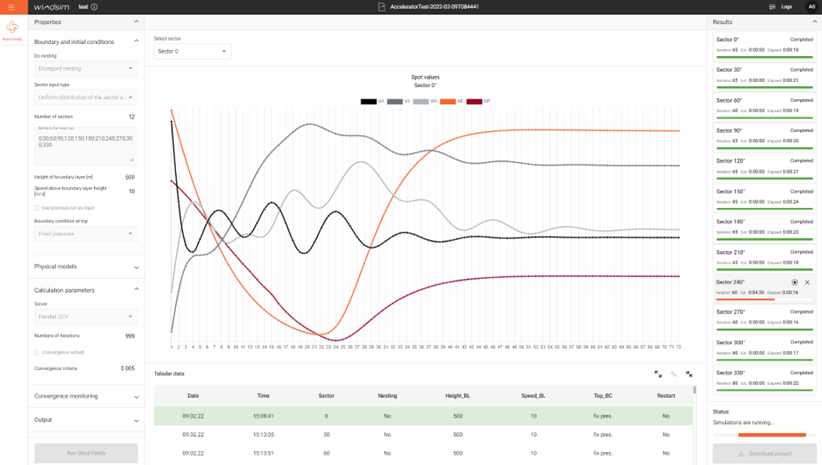Open the Logs panel

(781, 7)
